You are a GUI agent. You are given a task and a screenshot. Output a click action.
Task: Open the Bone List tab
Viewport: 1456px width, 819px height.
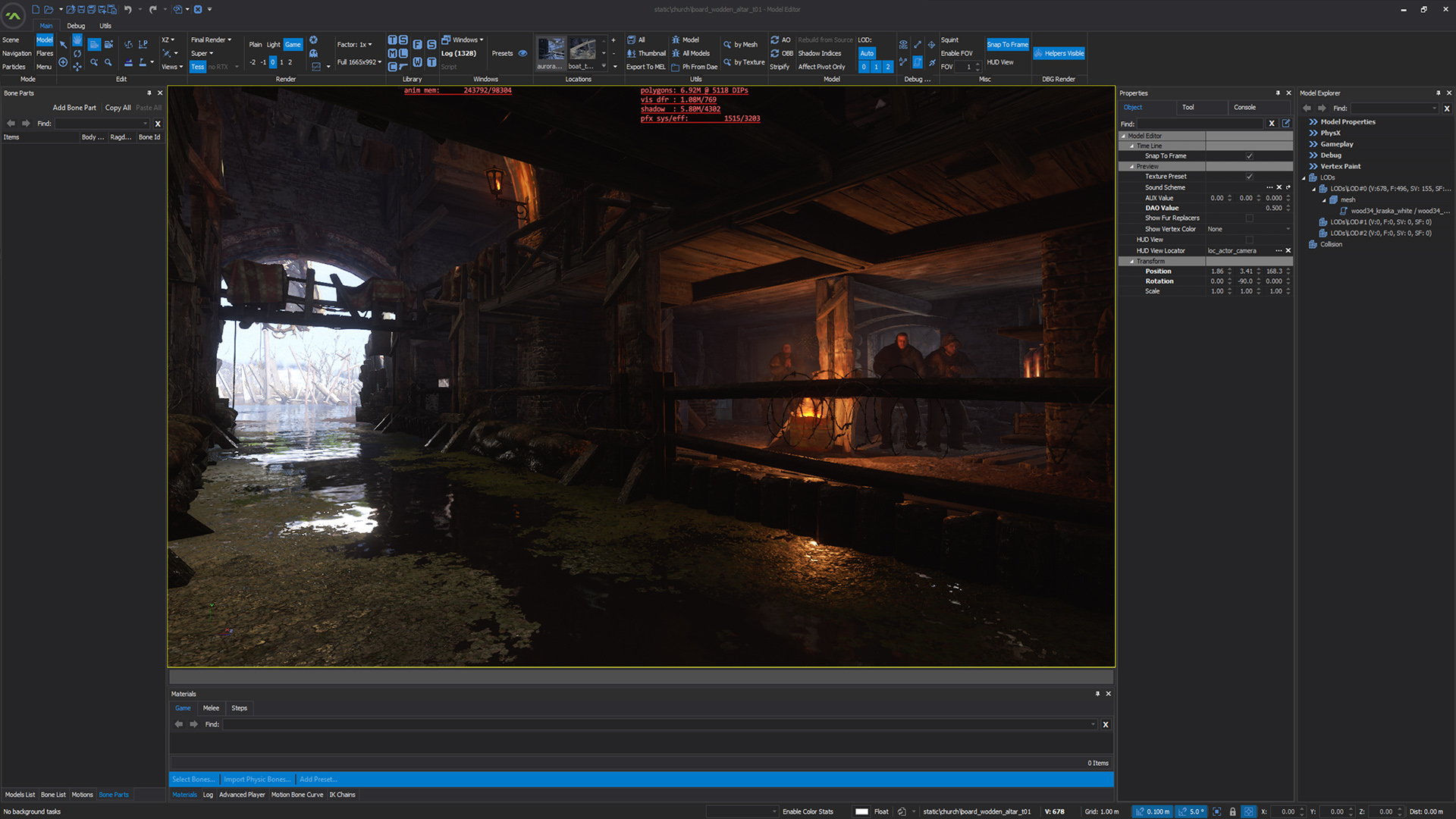click(53, 795)
